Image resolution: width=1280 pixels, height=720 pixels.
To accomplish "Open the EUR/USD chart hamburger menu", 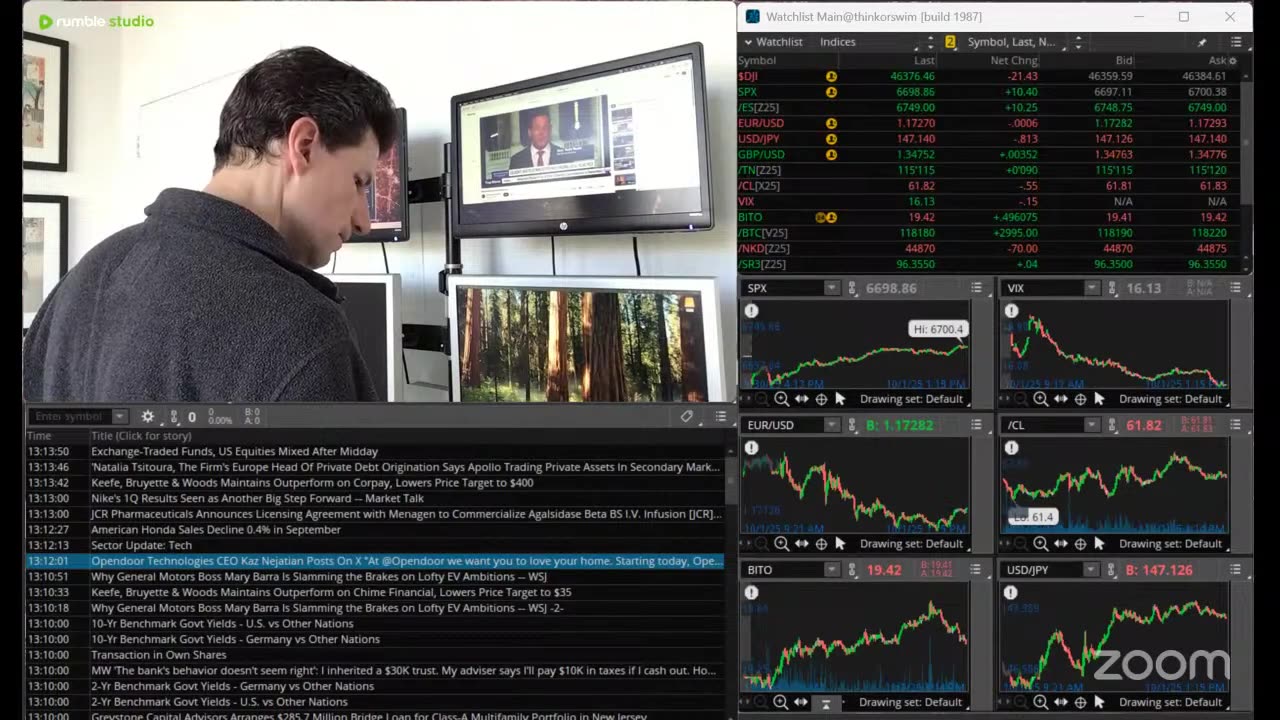I will 976,425.
